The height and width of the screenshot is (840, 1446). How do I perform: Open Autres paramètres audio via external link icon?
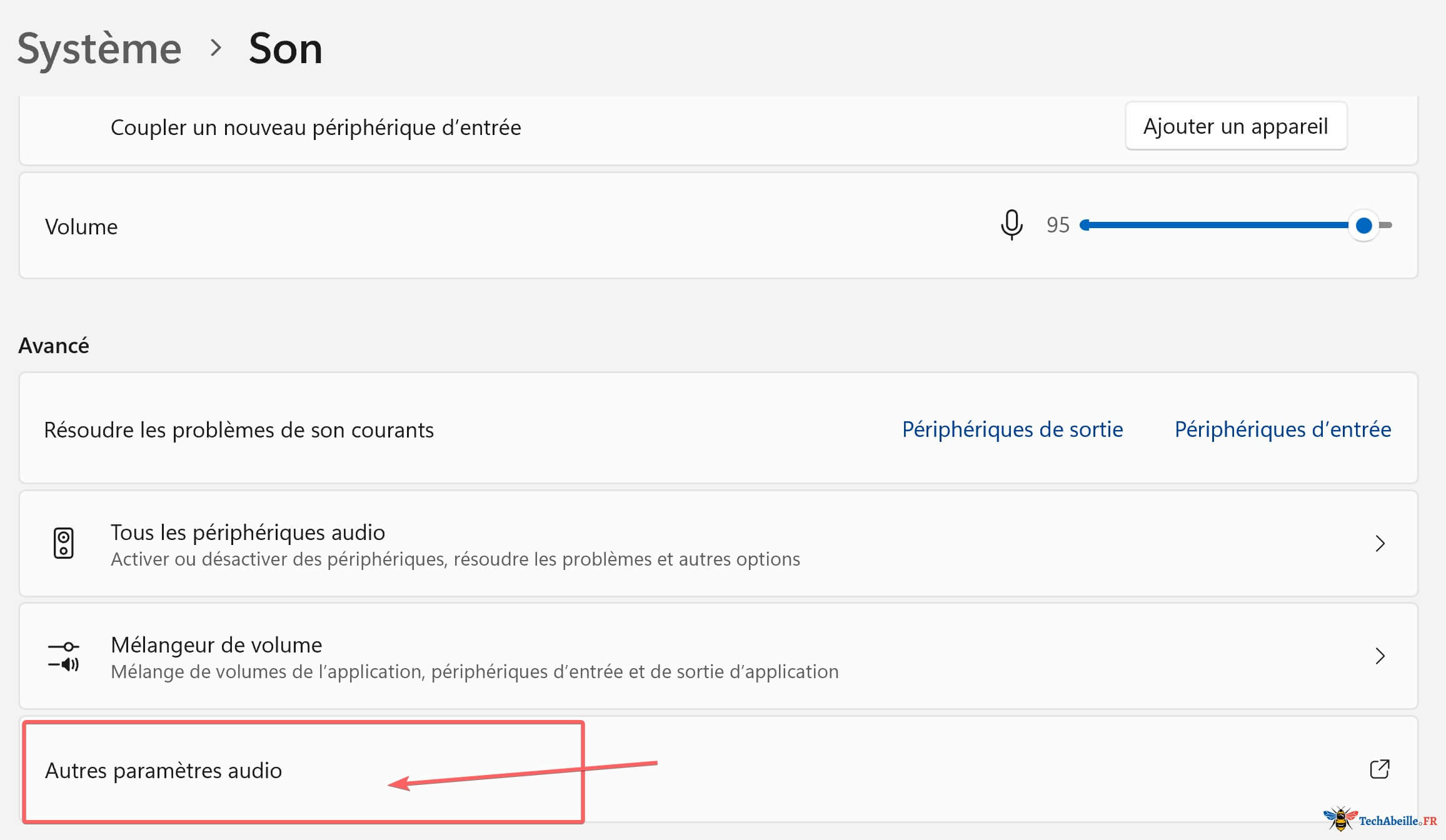coord(1380,768)
